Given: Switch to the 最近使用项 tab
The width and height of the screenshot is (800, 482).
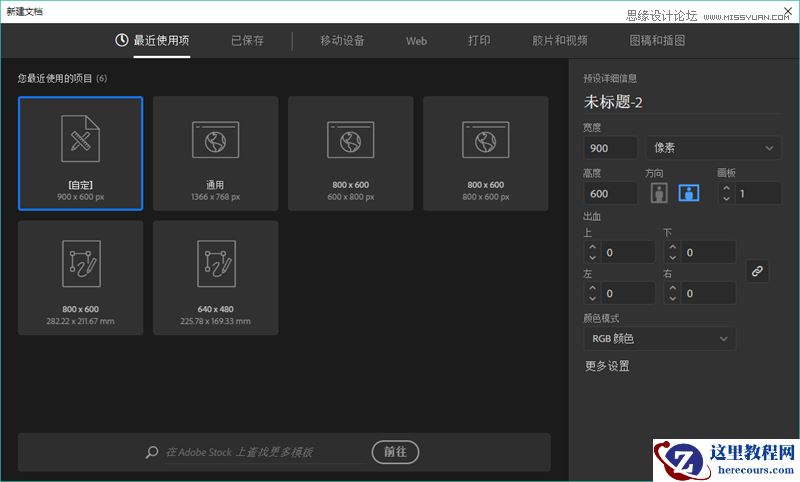Looking at the screenshot, I should coord(161,40).
